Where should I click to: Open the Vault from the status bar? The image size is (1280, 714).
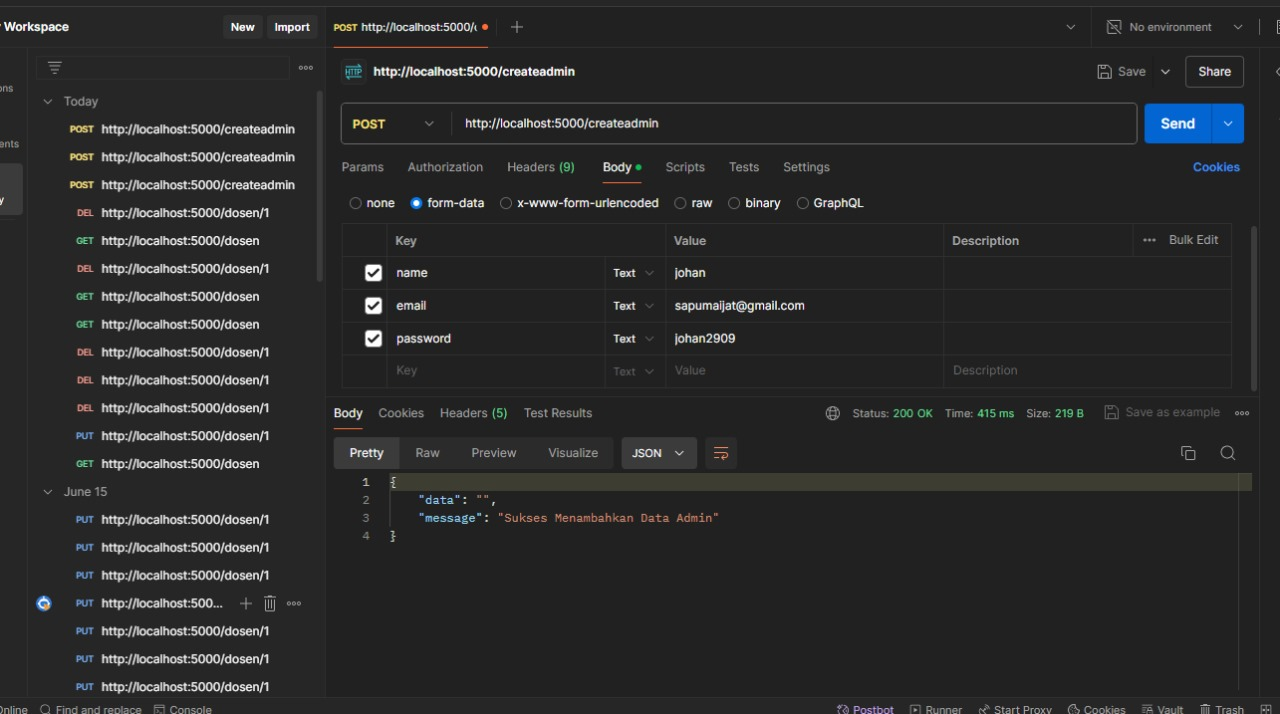[1162, 709]
